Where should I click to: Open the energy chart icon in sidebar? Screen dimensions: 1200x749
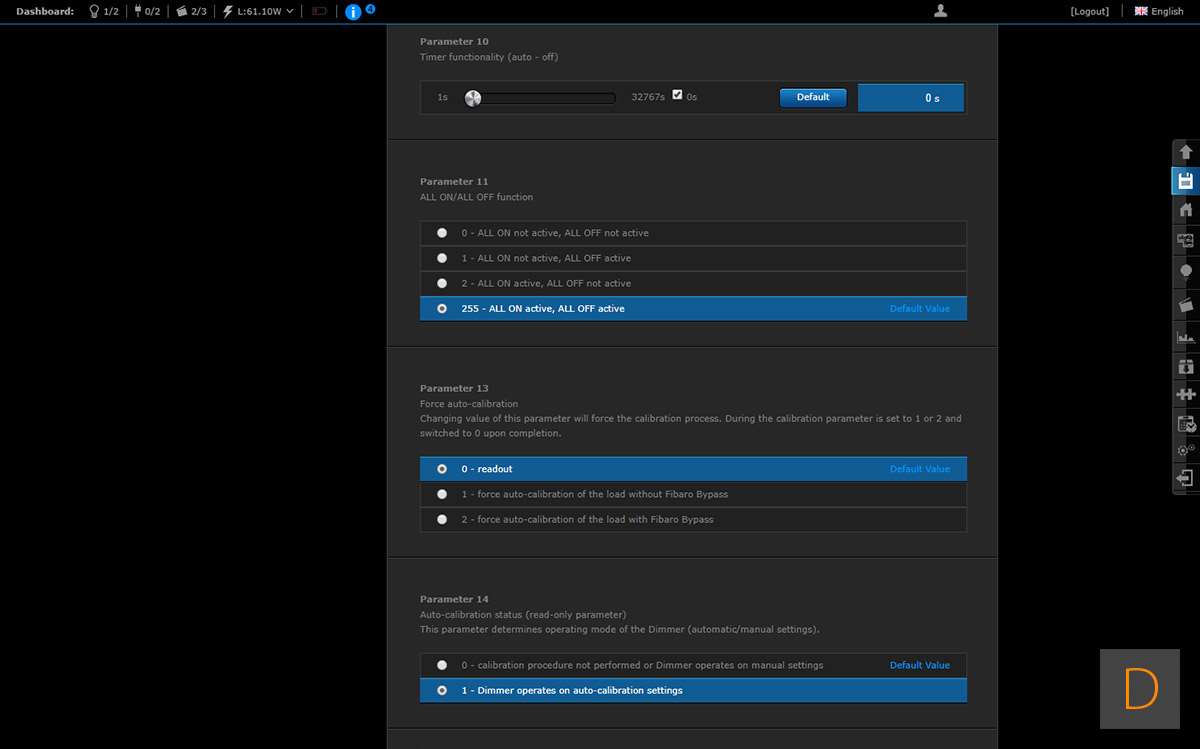[1185, 338]
